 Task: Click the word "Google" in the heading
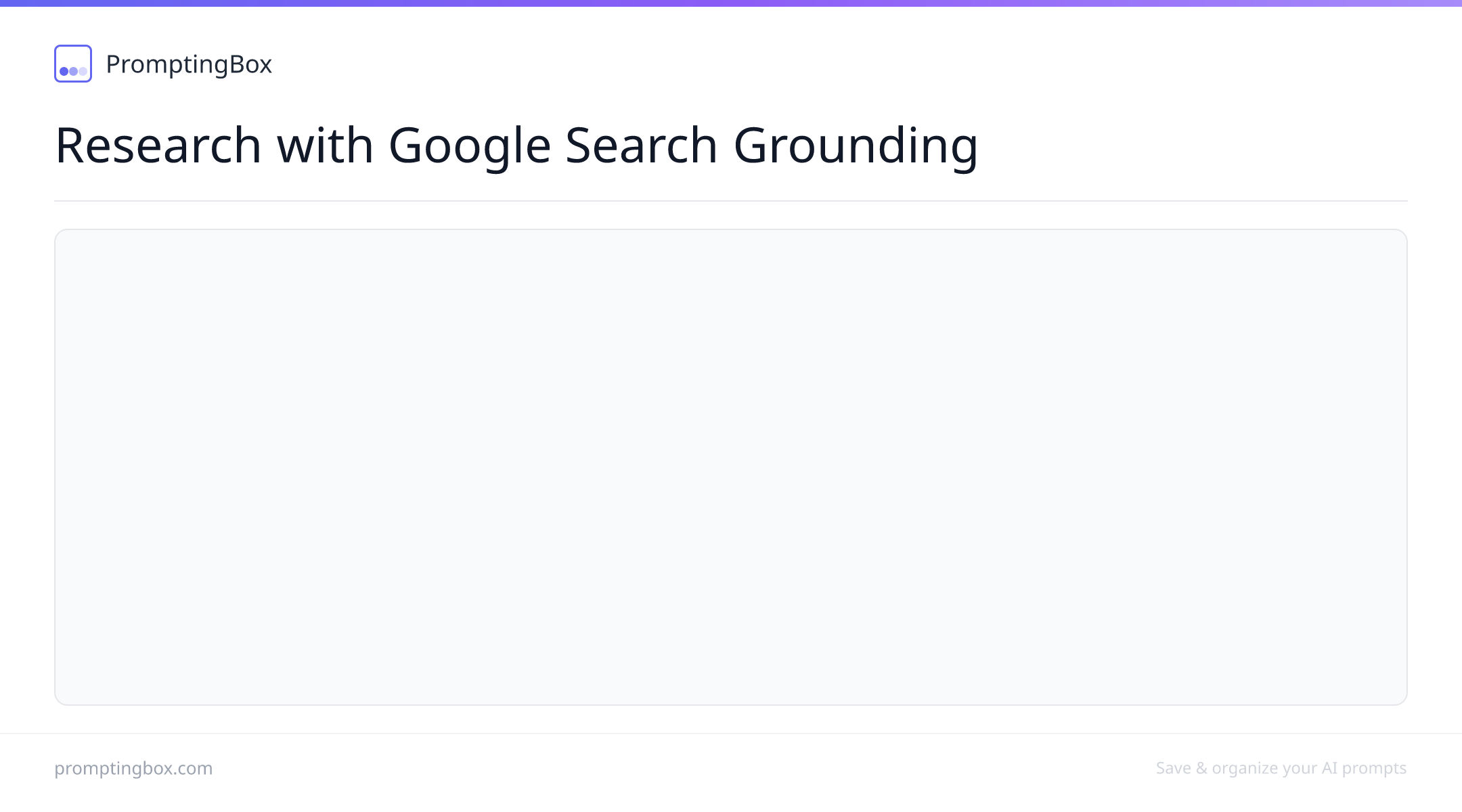(x=469, y=148)
